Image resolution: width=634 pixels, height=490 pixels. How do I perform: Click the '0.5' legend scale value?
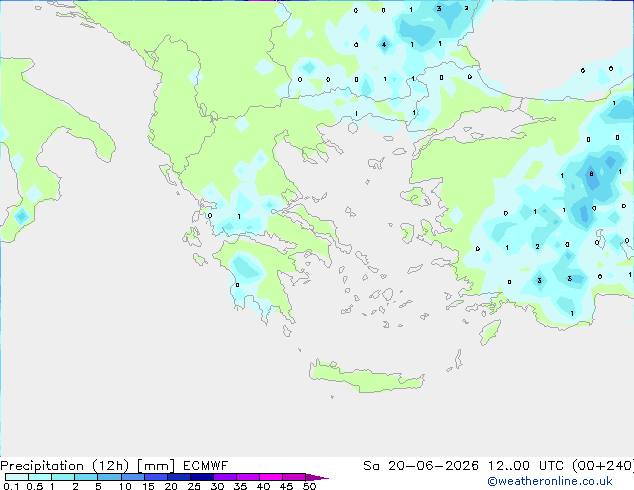(34, 486)
